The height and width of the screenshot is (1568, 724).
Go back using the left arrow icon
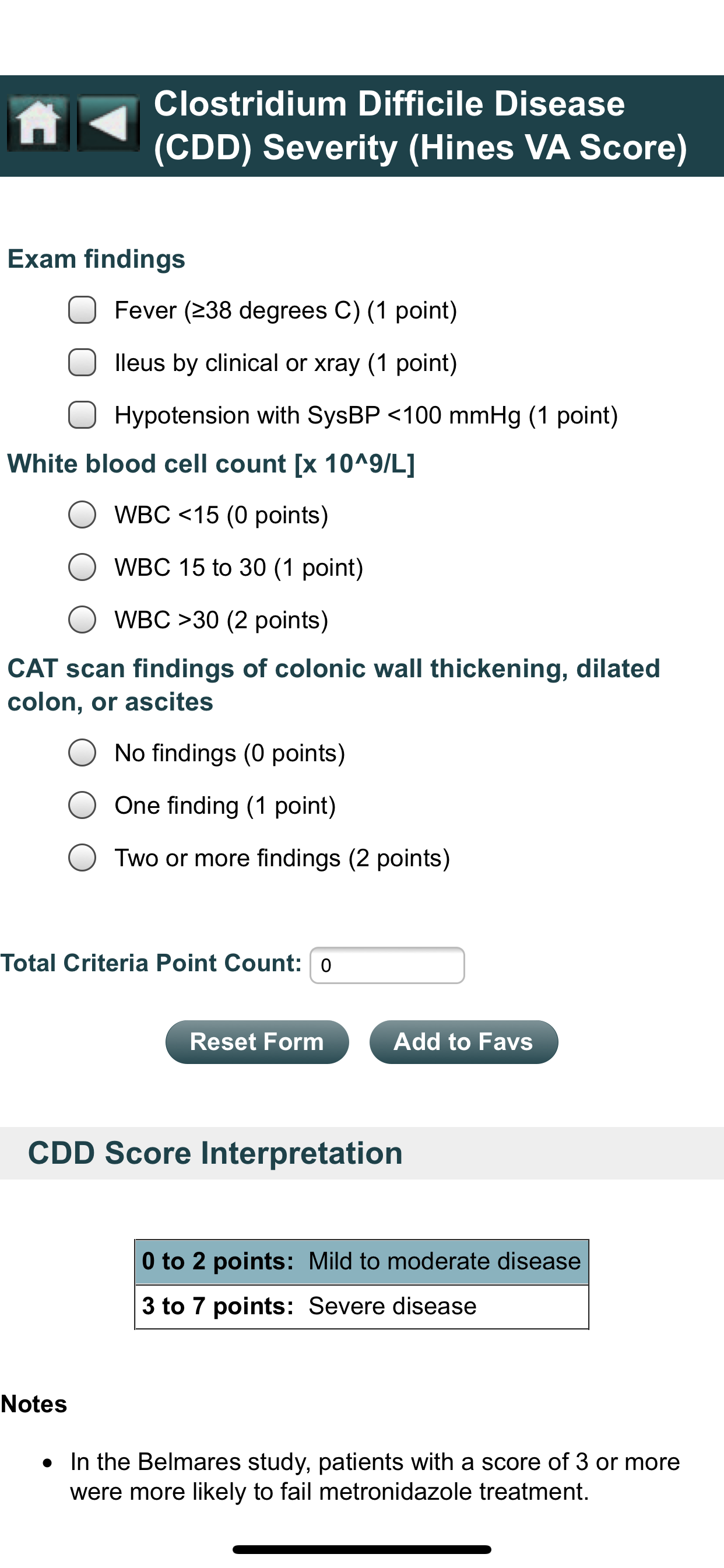pos(108,124)
